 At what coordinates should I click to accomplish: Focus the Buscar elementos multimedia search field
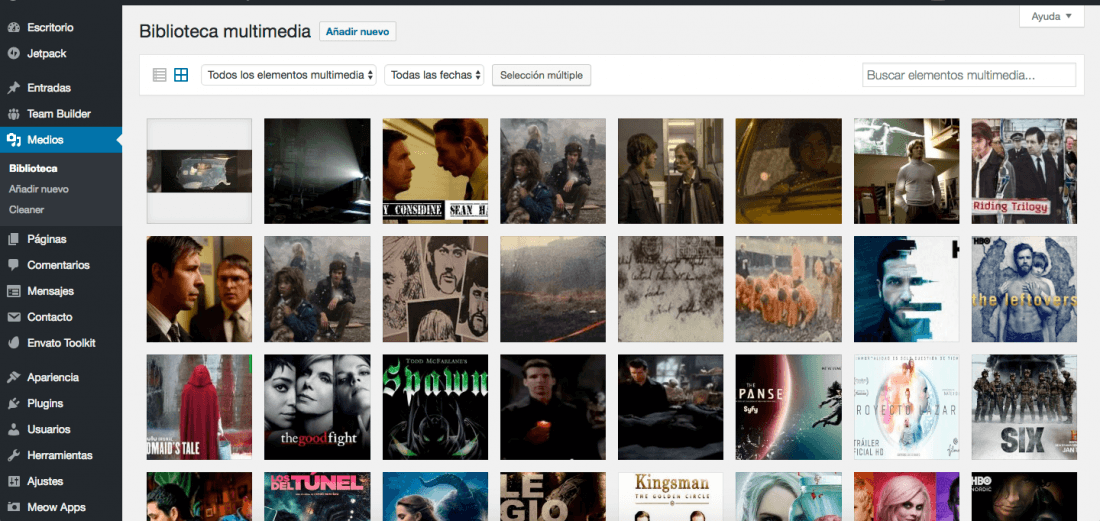point(969,75)
